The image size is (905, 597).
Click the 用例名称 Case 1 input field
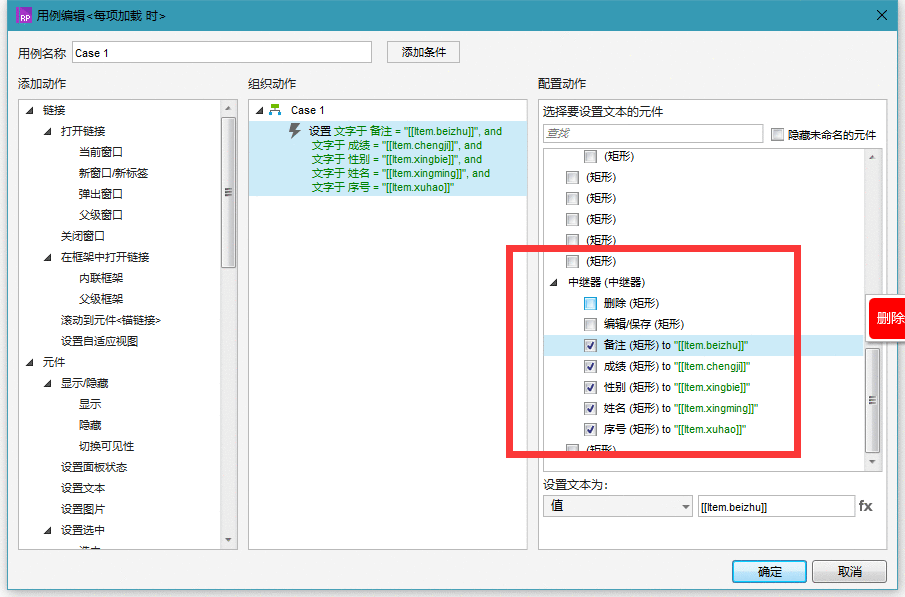pyautogui.click(x=222, y=53)
